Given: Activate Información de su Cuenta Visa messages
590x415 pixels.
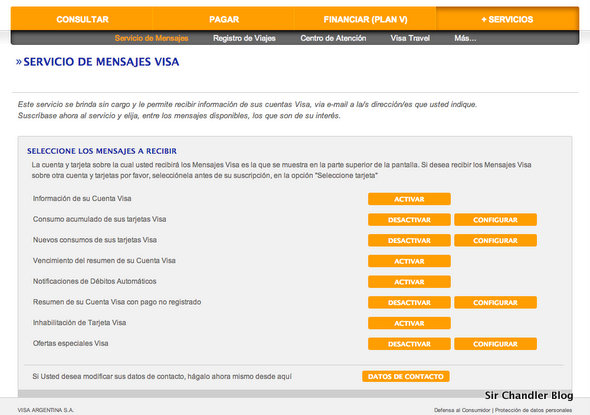Looking at the screenshot, I should pyautogui.click(x=409, y=199).
